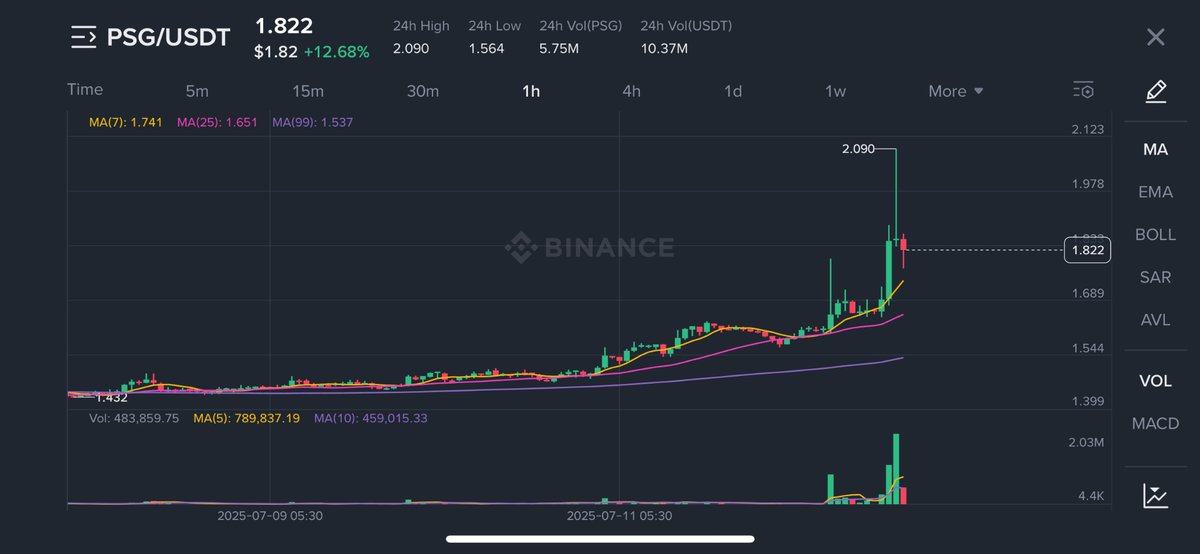Click the volume MA(10) 459,015.33 label
Image resolution: width=1200 pixels, height=554 pixels.
[x=371, y=418]
